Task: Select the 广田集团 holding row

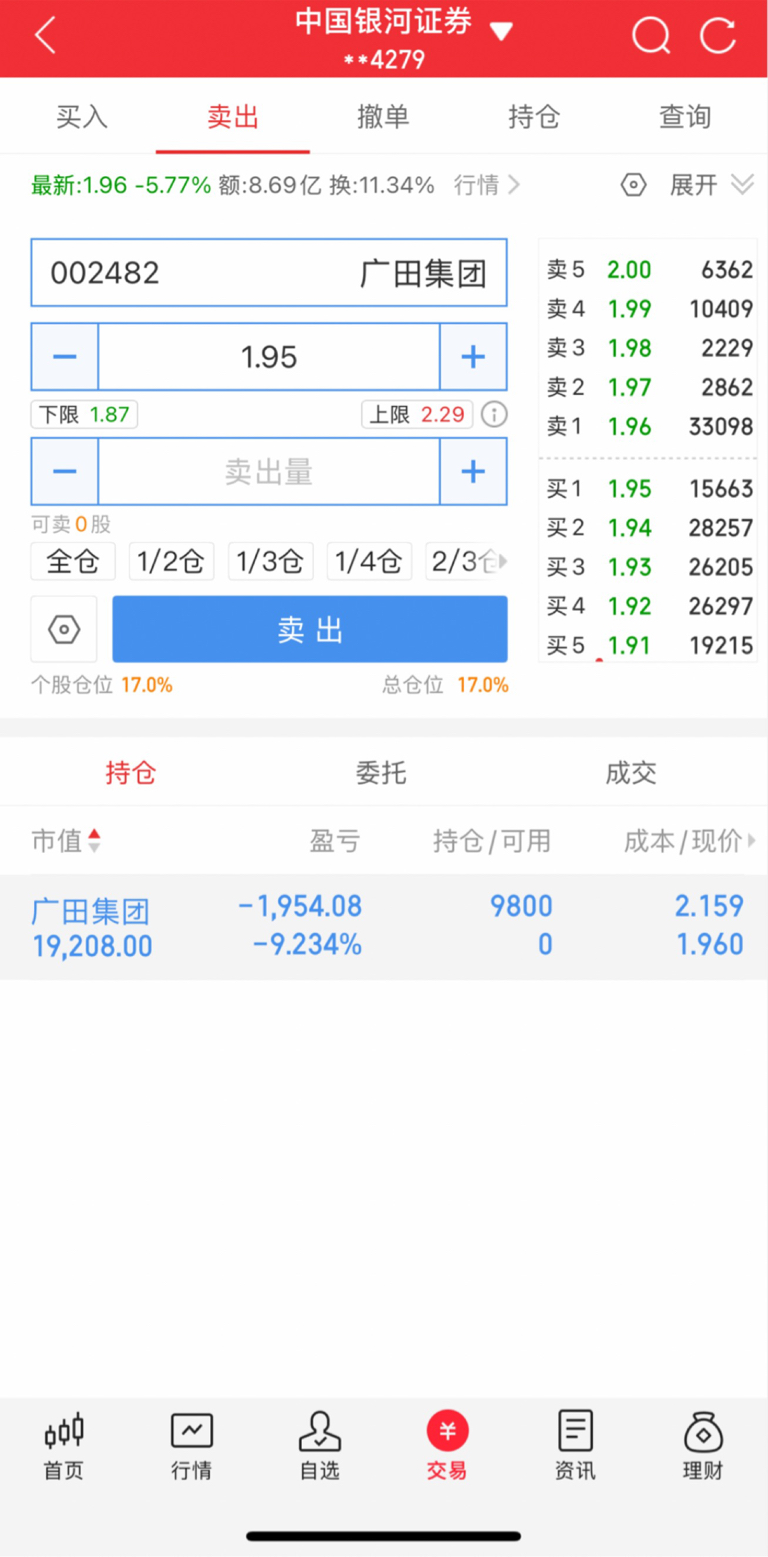Action: pos(384,927)
